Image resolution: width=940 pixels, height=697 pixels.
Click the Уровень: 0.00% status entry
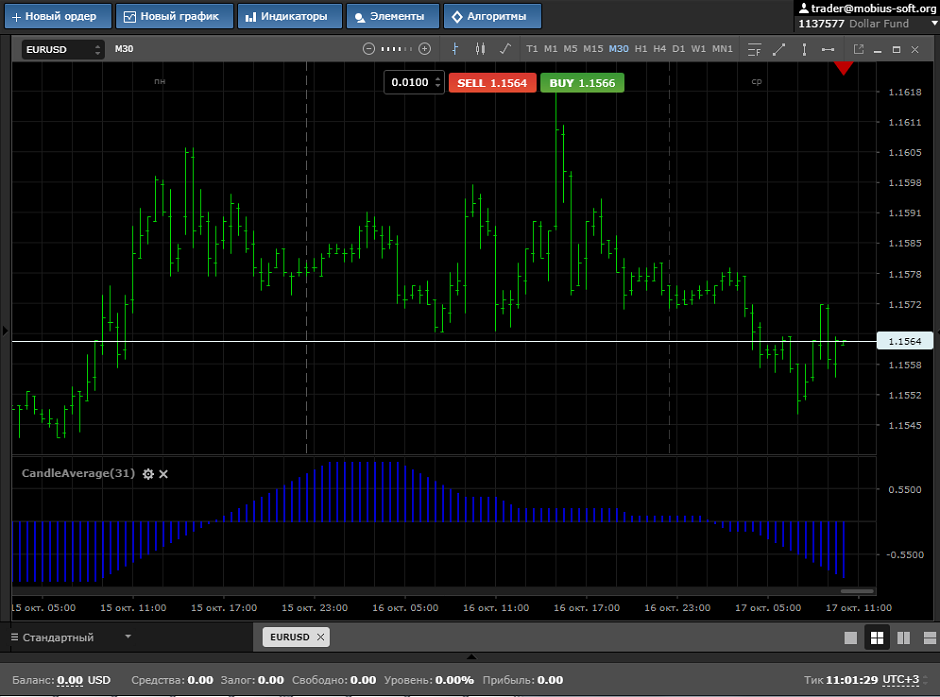coord(429,680)
